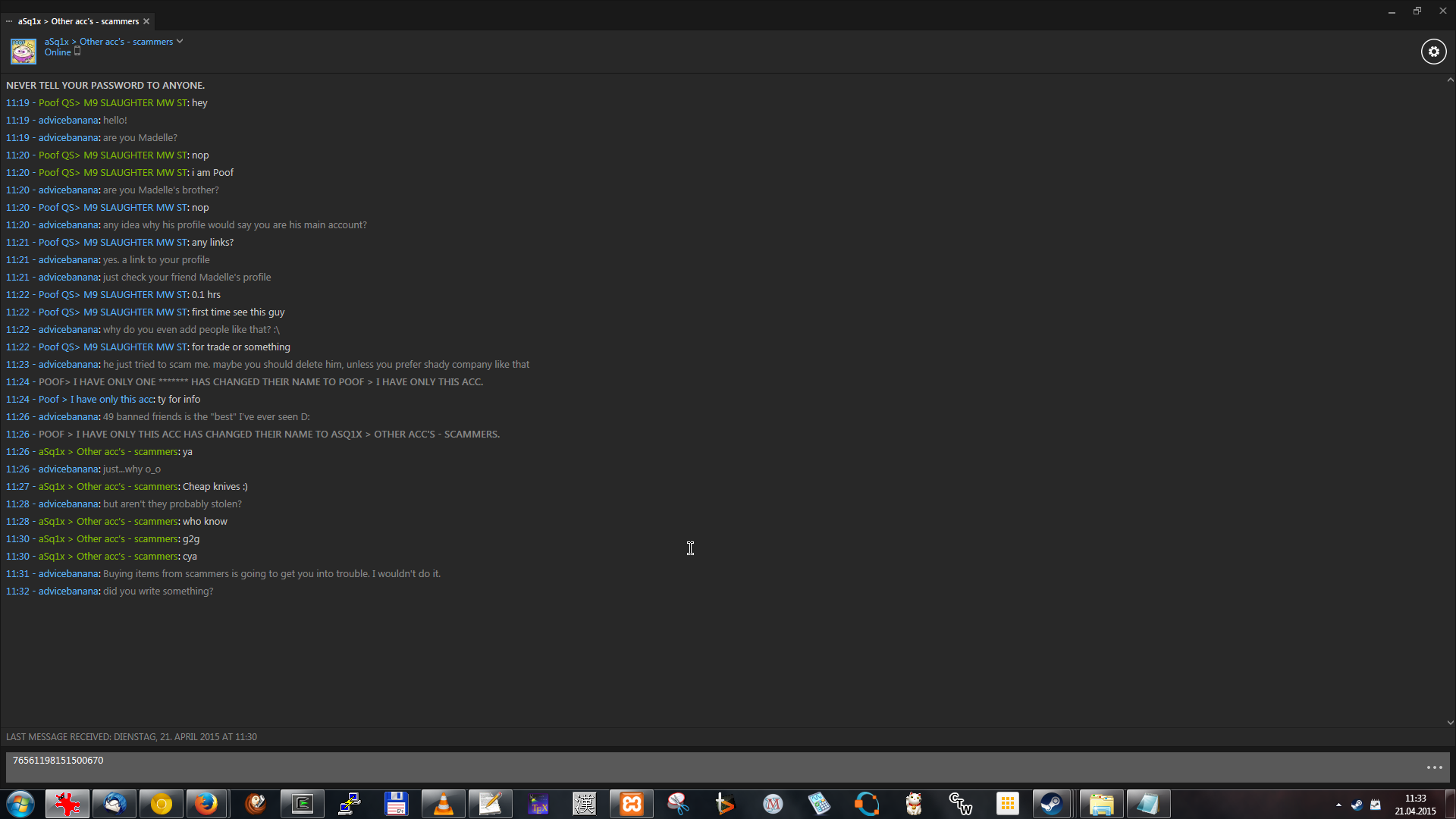Close the aSq1x chat tab
The width and height of the screenshot is (1456, 819).
(x=146, y=21)
